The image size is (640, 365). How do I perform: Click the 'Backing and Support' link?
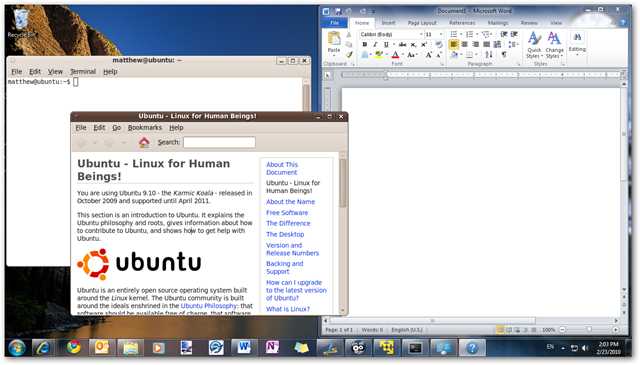(284, 267)
